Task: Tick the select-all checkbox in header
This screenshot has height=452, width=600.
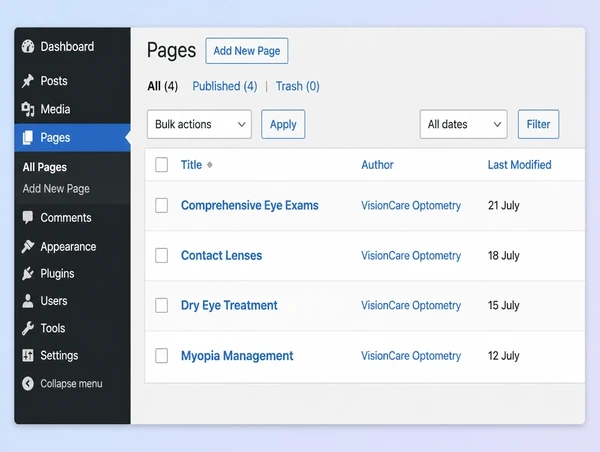Action: point(161,165)
